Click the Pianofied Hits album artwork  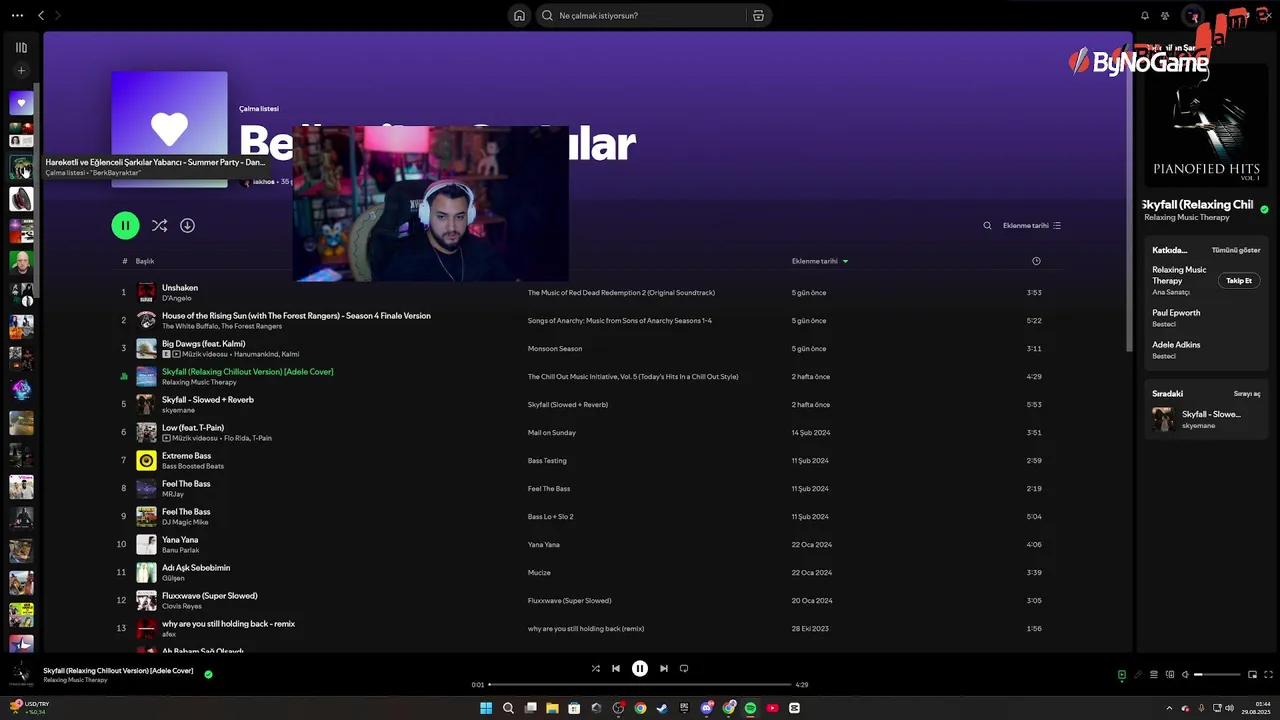tap(1205, 125)
